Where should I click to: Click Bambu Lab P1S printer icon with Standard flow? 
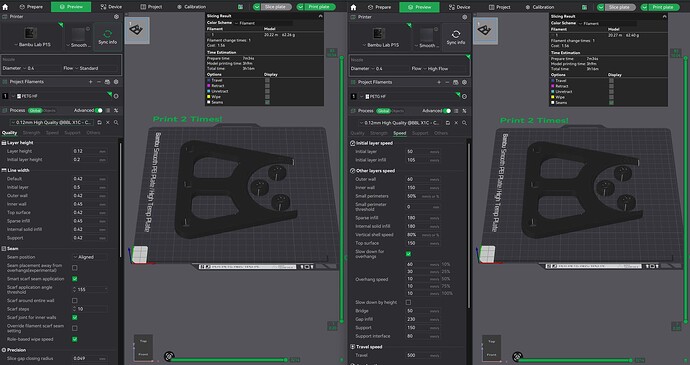click(x=30, y=34)
